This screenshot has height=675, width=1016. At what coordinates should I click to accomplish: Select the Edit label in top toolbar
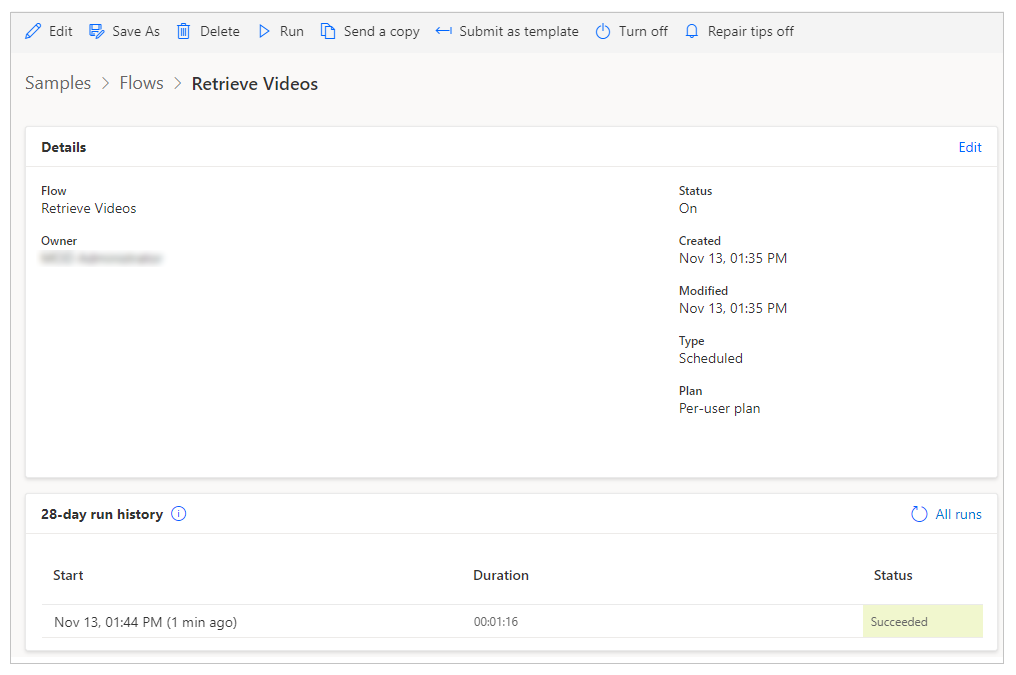pos(61,31)
